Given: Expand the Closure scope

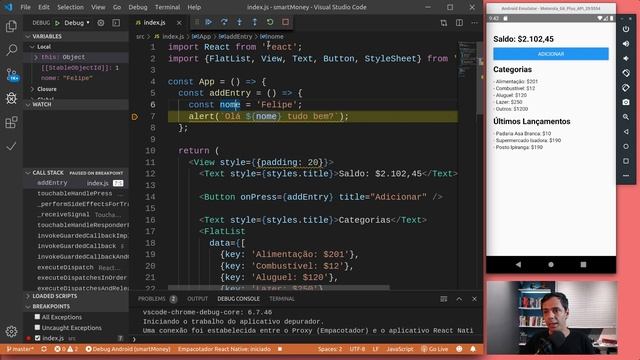Looking at the screenshot, I should coord(32,89).
